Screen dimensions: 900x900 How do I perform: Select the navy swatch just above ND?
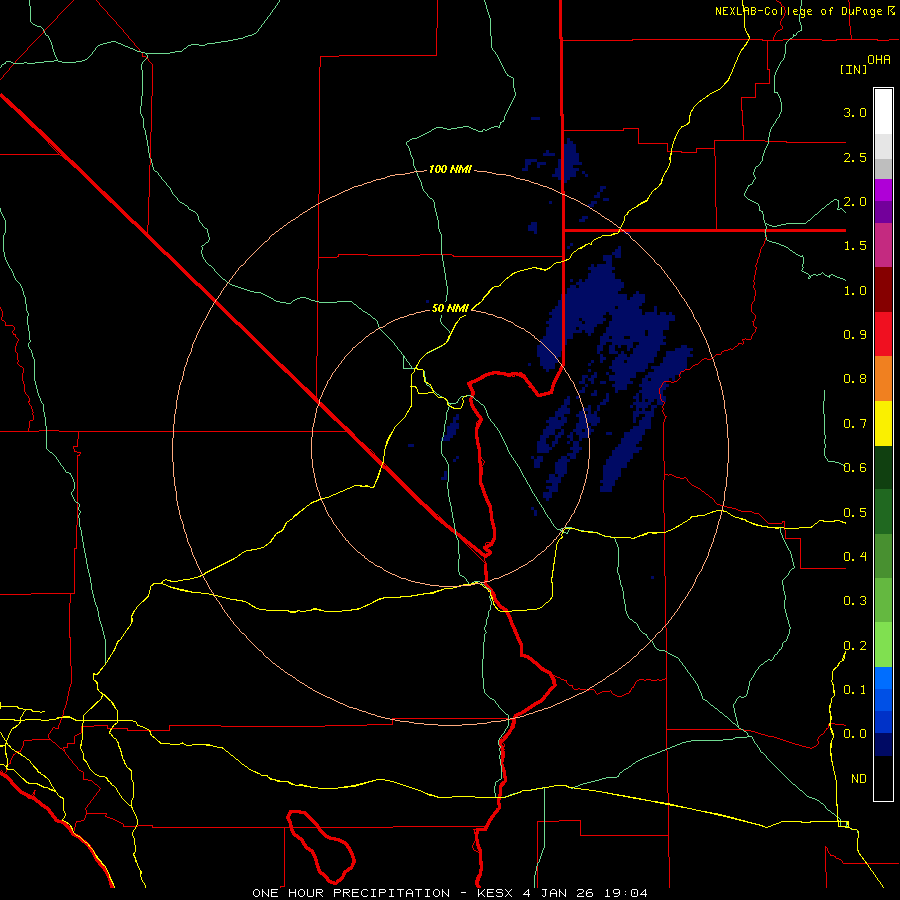(883, 744)
